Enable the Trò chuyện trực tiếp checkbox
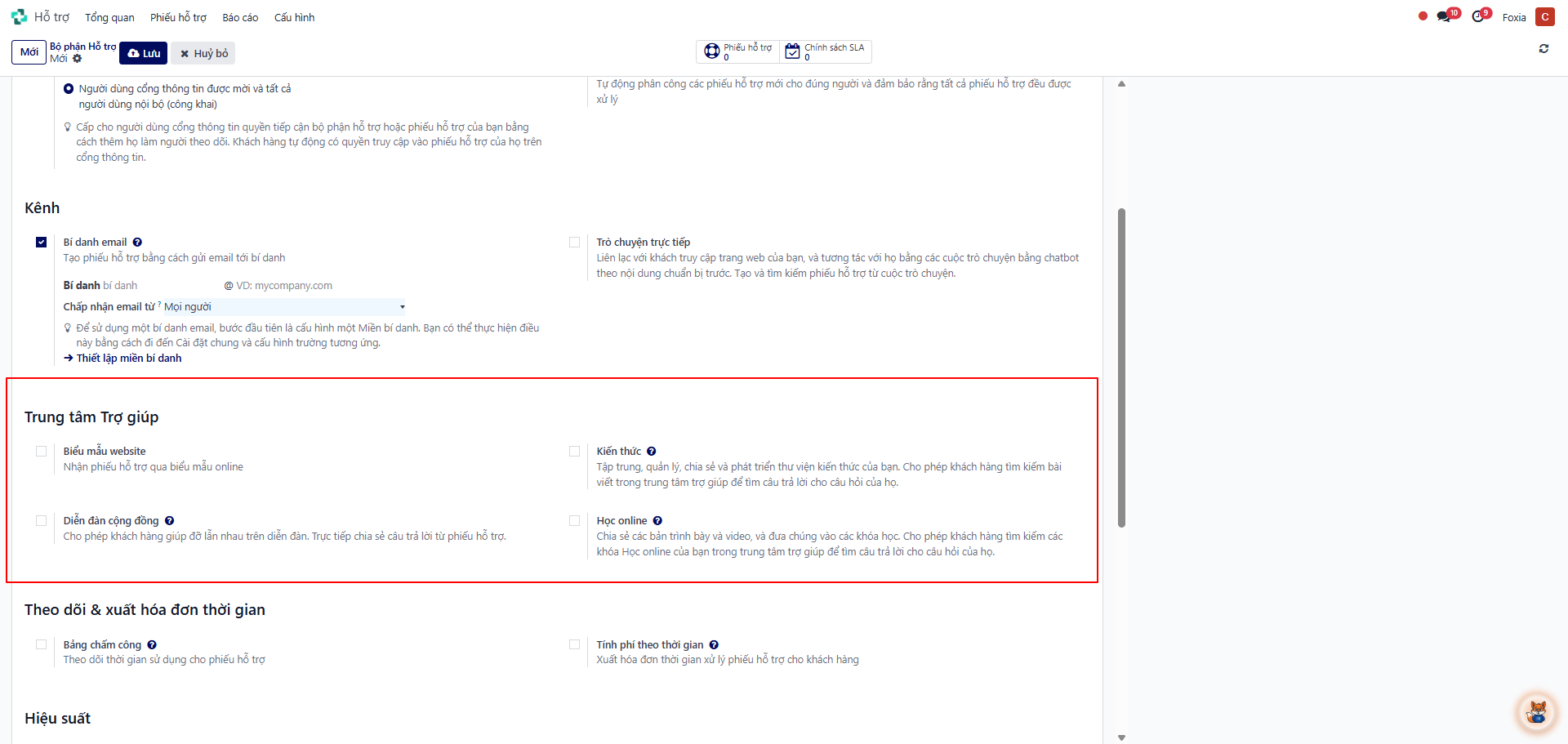This screenshot has height=744, width=1568. click(x=575, y=243)
